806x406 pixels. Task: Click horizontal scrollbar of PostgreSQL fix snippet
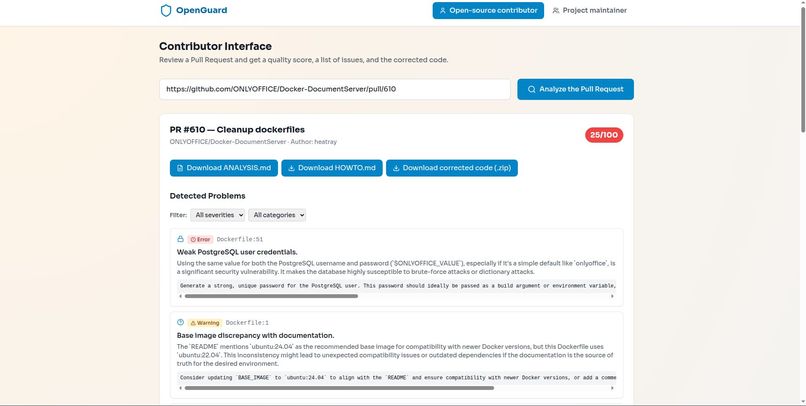coord(271,296)
